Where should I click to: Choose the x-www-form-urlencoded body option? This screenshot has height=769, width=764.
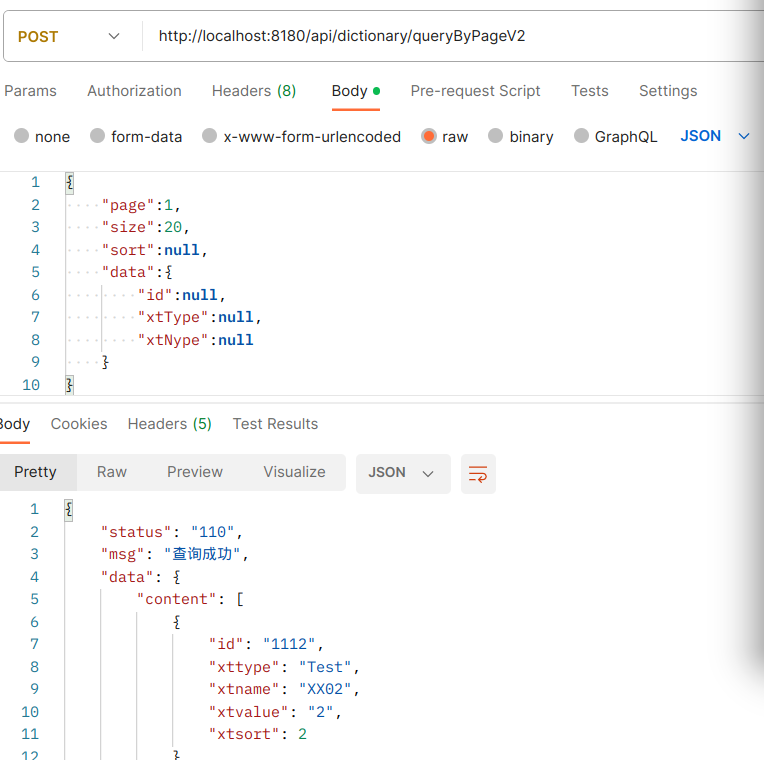point(210,137)
